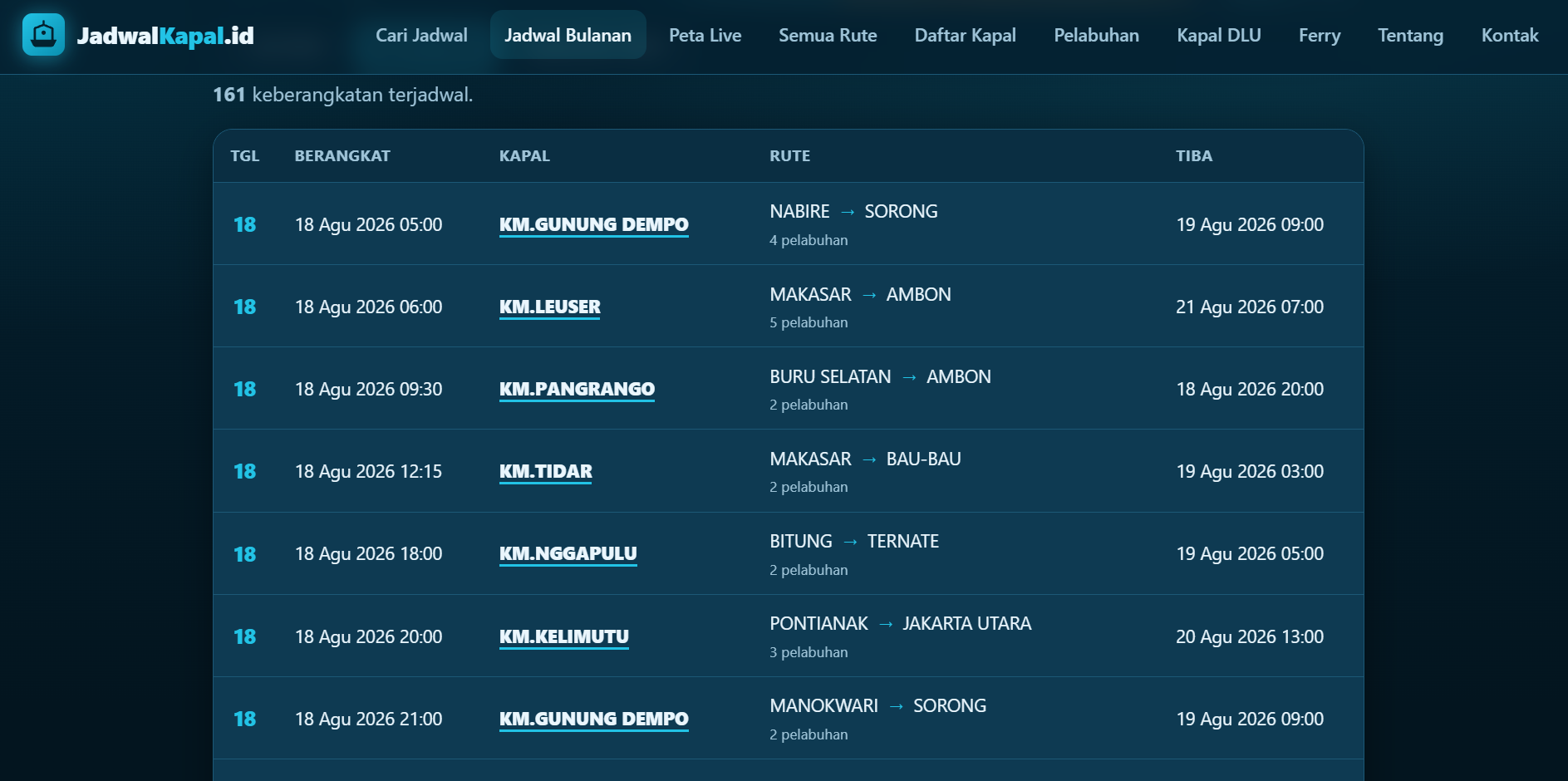Click the TIBA column header
The image size is (1568, 781).
point(1194,156)
